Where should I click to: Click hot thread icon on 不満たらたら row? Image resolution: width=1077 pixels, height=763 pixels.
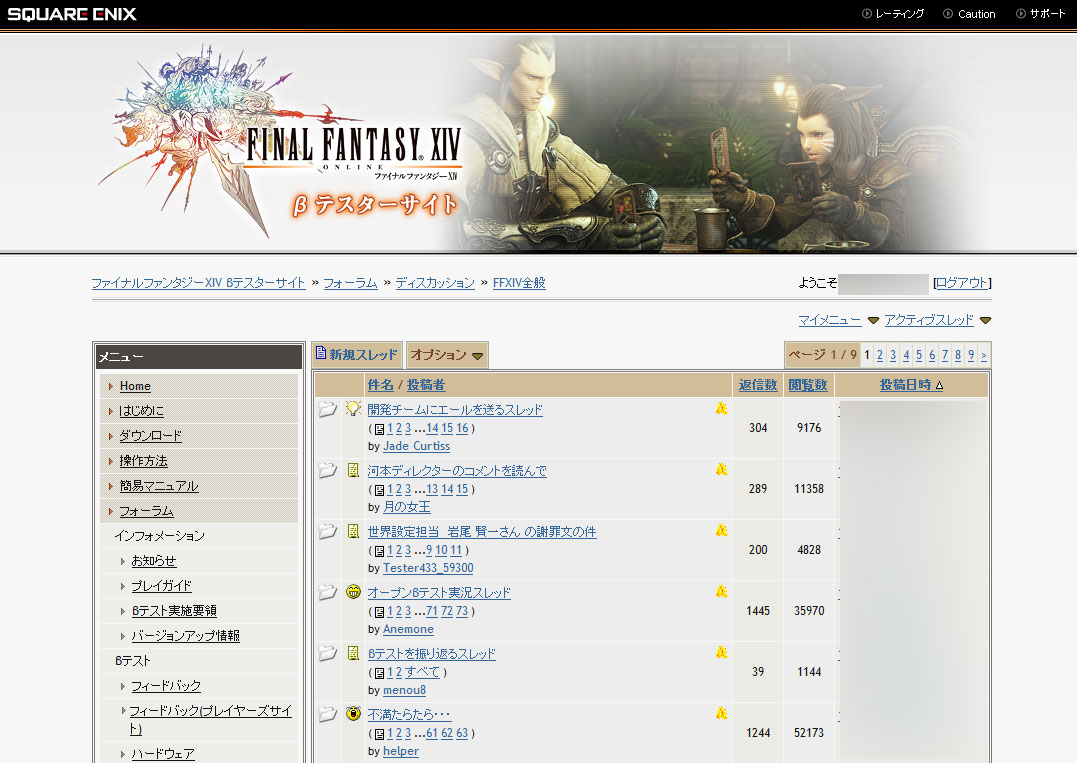coord(721,714)
